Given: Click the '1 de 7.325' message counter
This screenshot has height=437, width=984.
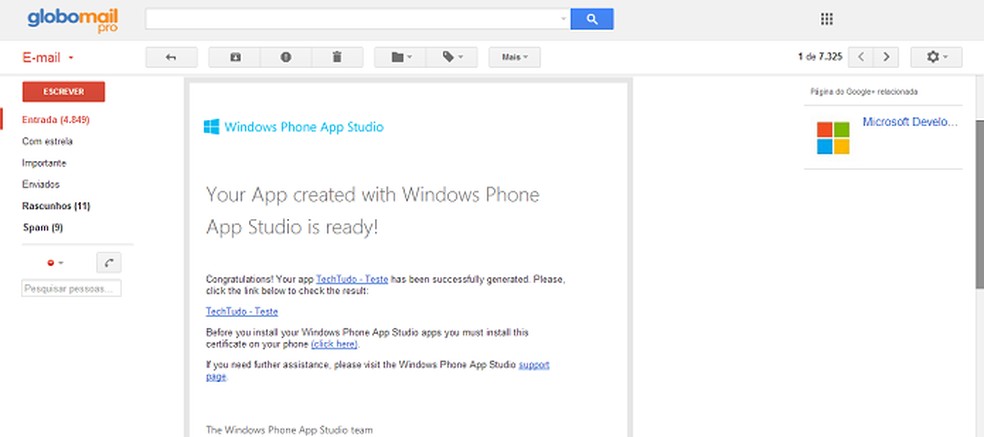Looking at the screenshot, I should [x=821, y=57].
